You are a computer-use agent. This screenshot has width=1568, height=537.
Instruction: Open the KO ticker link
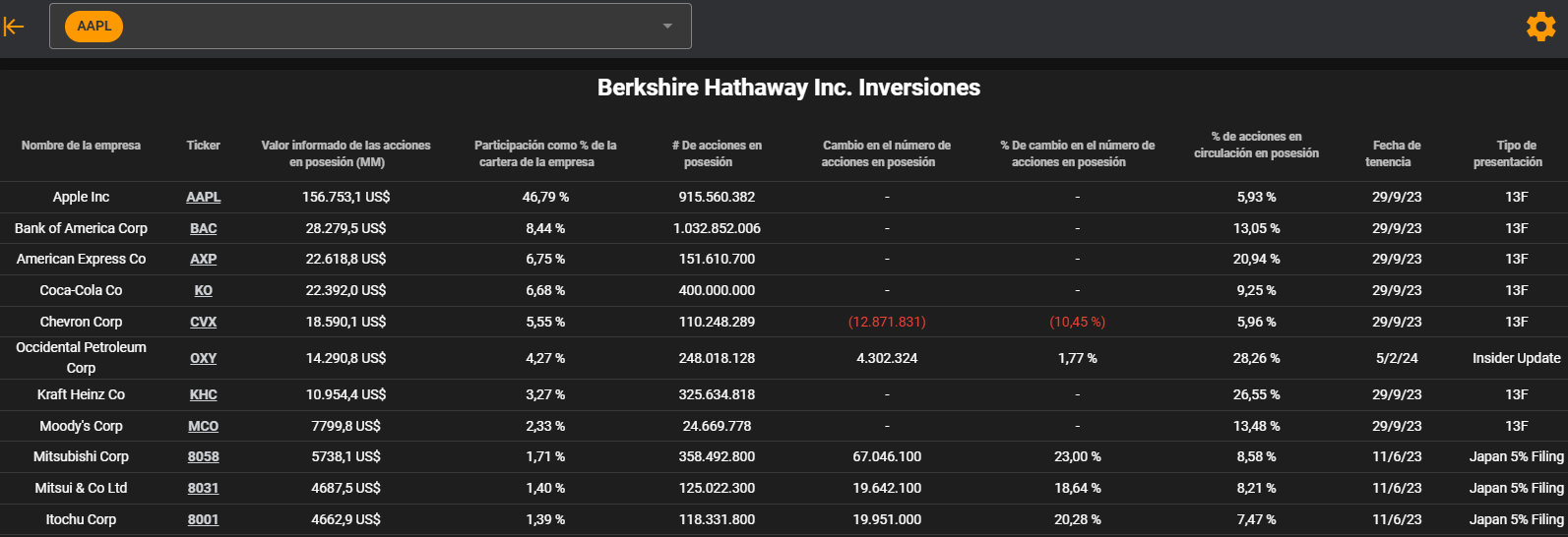204,290
